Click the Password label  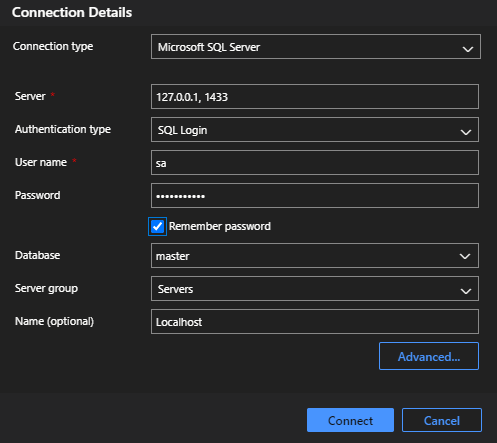(37, 195)
